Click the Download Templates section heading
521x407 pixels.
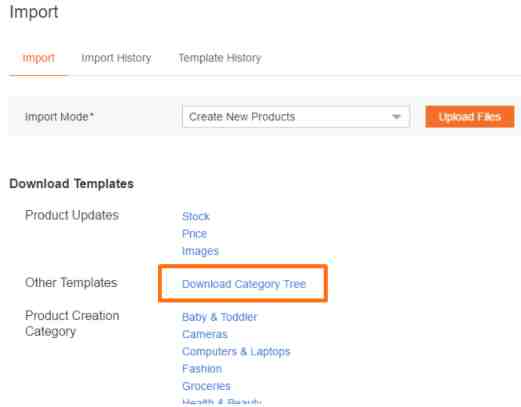pos(71,184)
